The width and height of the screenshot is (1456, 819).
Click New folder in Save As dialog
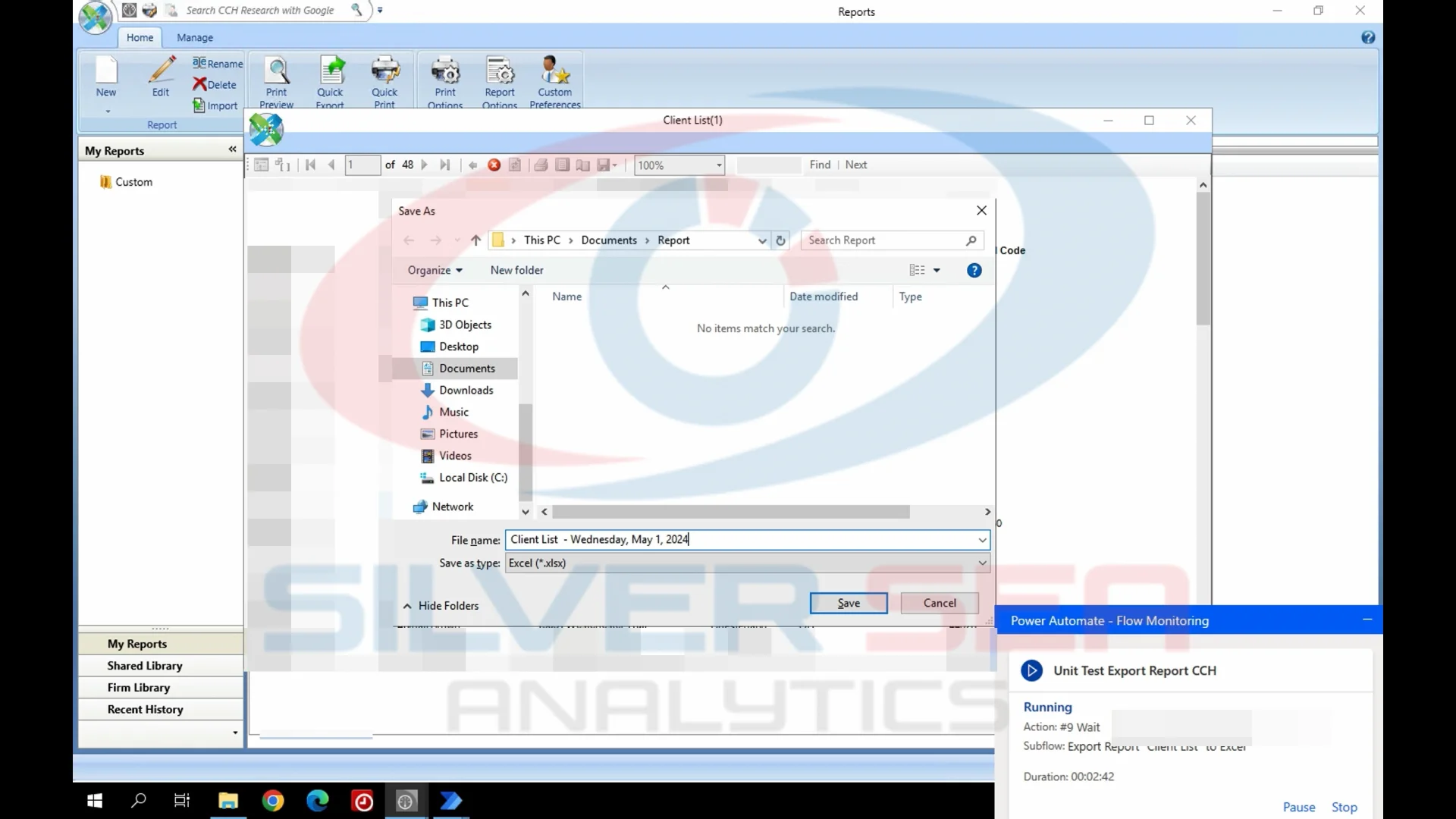pyautogui.click(x=516, y=270)
